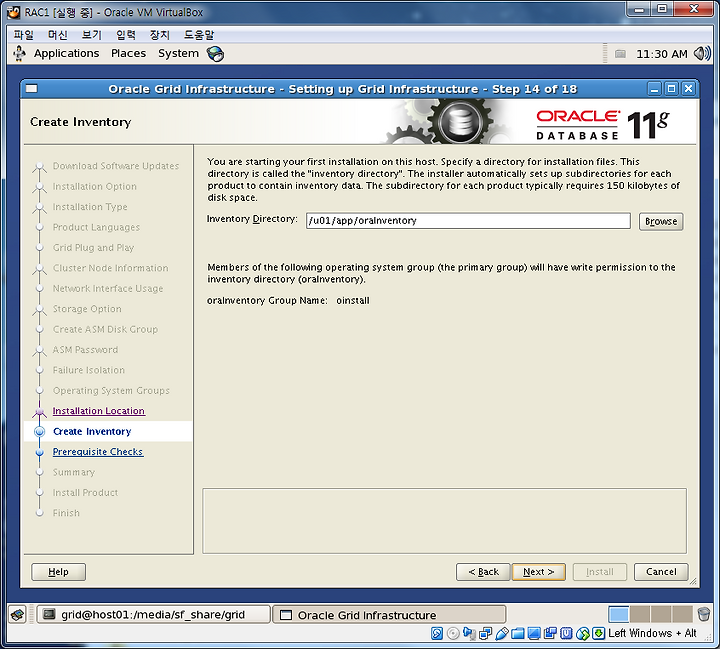The height and width of the screenshot is (649, 720).
Task: Open the GNOME Places menu
Action: point(129,54)
